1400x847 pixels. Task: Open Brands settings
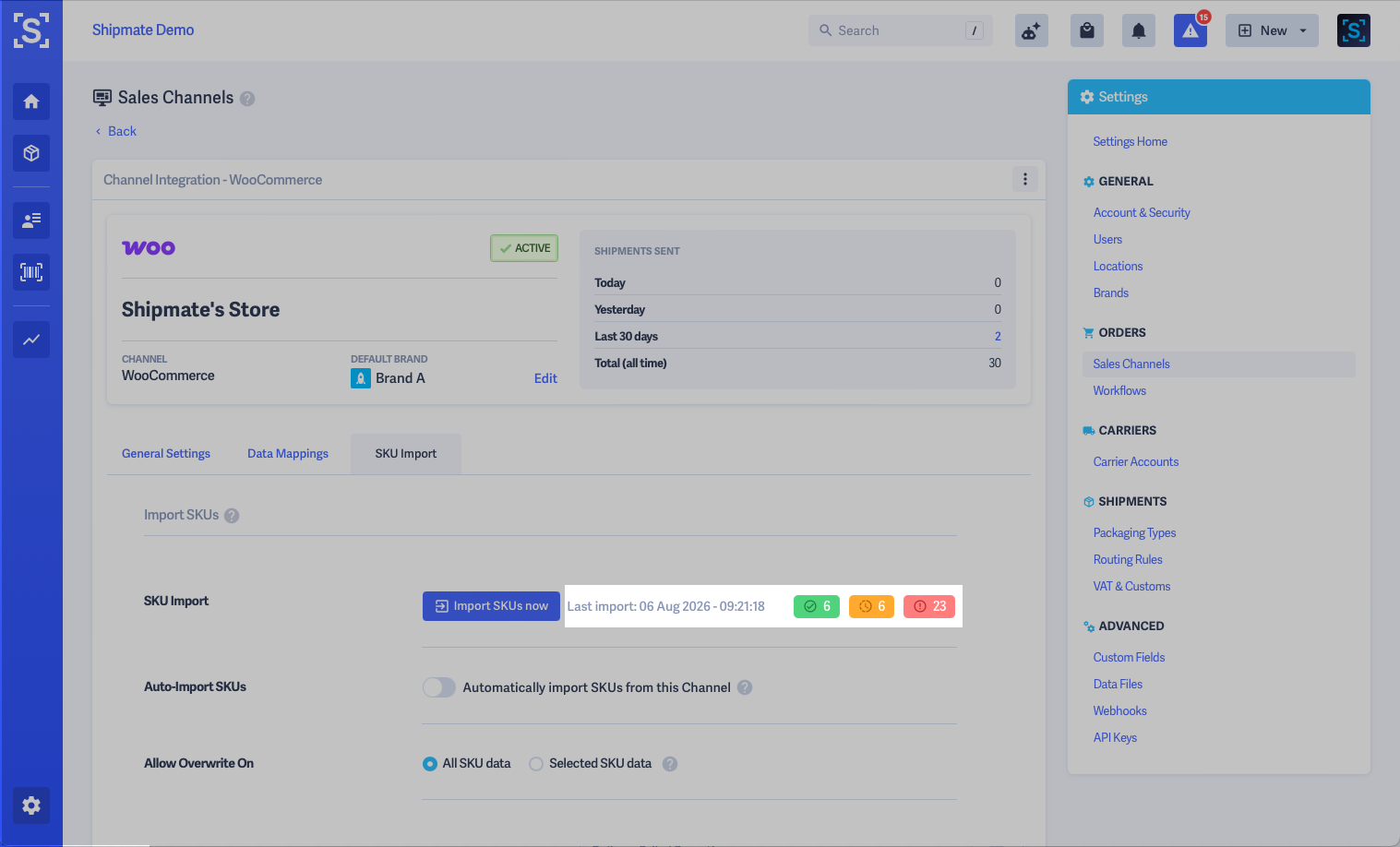(1111, 292)
